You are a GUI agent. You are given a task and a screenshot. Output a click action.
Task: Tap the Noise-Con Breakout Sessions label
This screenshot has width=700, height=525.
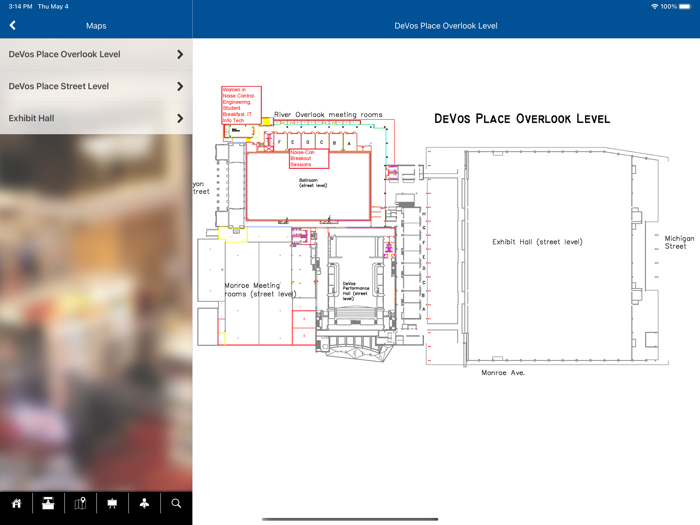[308, 158]
